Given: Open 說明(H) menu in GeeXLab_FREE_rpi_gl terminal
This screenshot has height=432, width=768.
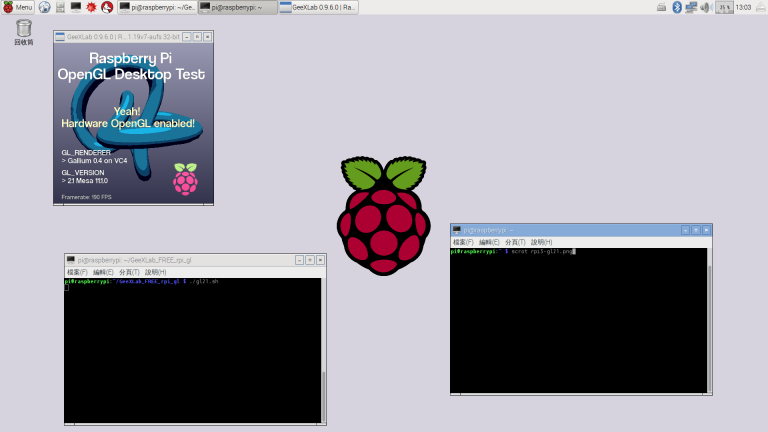Looking at the screenshot, I should pos(155,272).
